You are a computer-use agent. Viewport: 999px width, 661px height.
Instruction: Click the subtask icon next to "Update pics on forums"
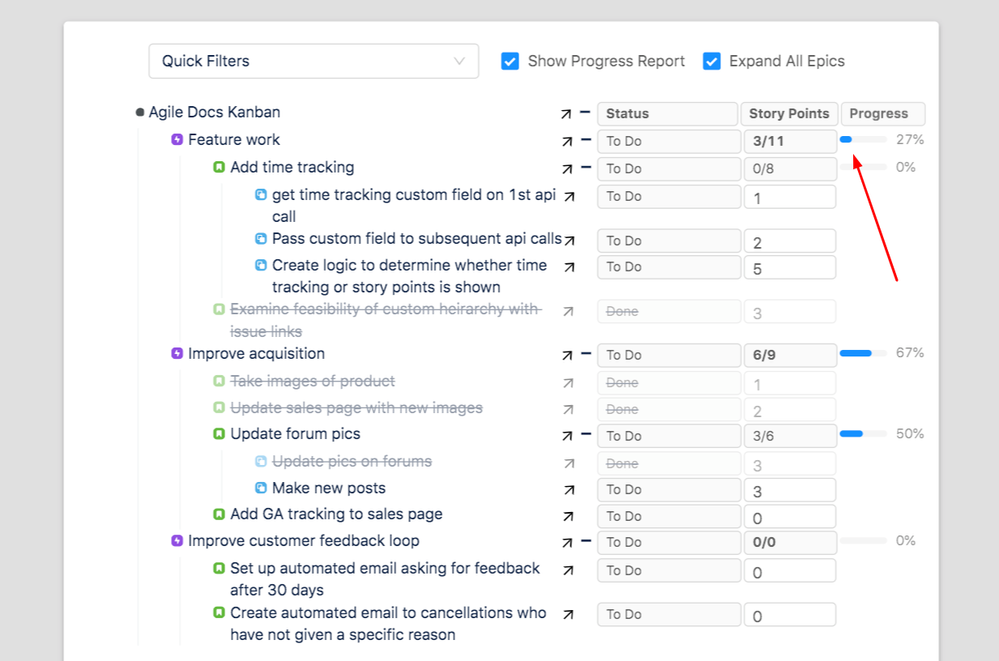[x=260, y=461]
